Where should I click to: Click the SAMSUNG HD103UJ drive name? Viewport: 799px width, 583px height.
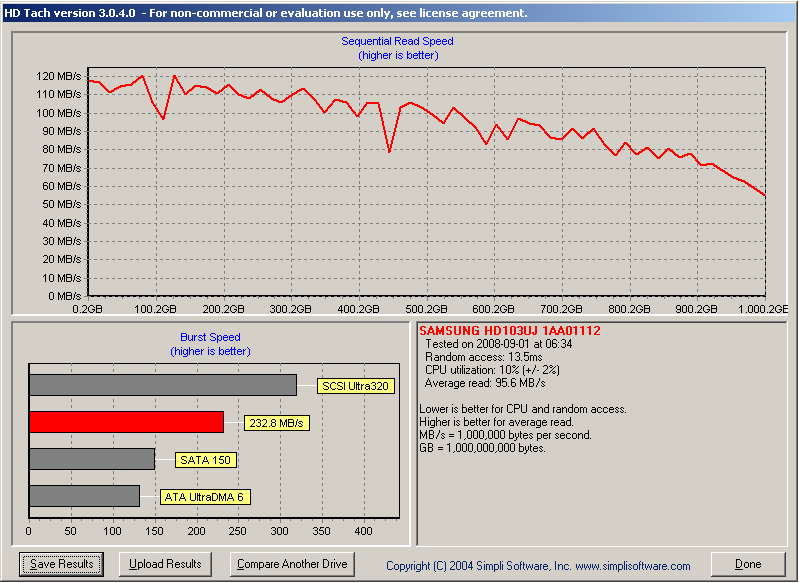click(510, 330)
